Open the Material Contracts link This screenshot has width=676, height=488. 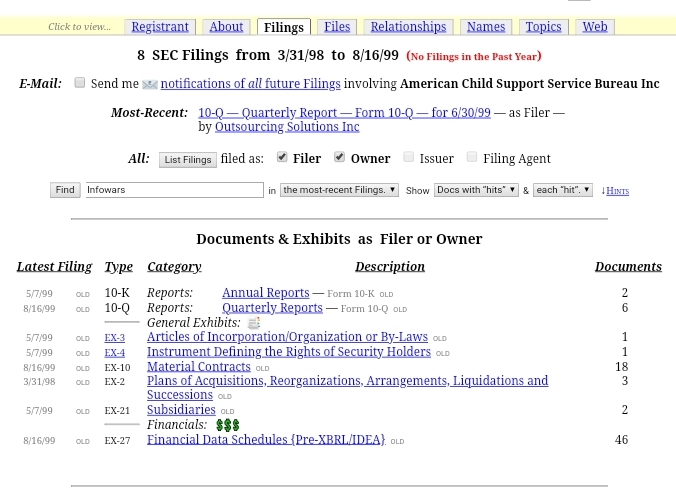199,367
